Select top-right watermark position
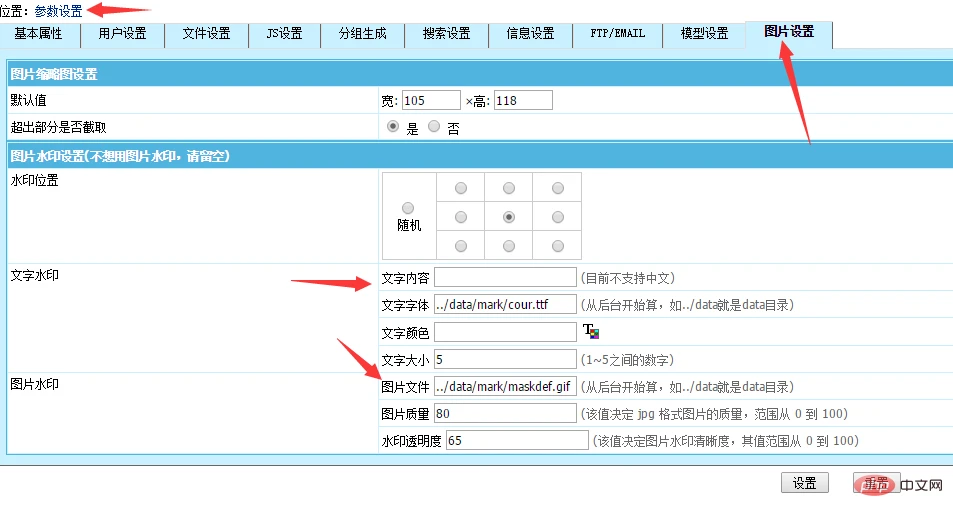Viewport: 953px width, 518px height. coord(557,188)
